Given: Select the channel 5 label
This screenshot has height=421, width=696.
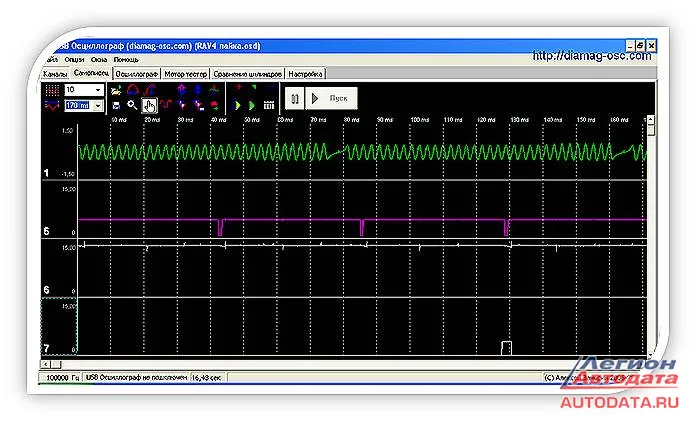Looking at the screenshot, I should [46, 231].
